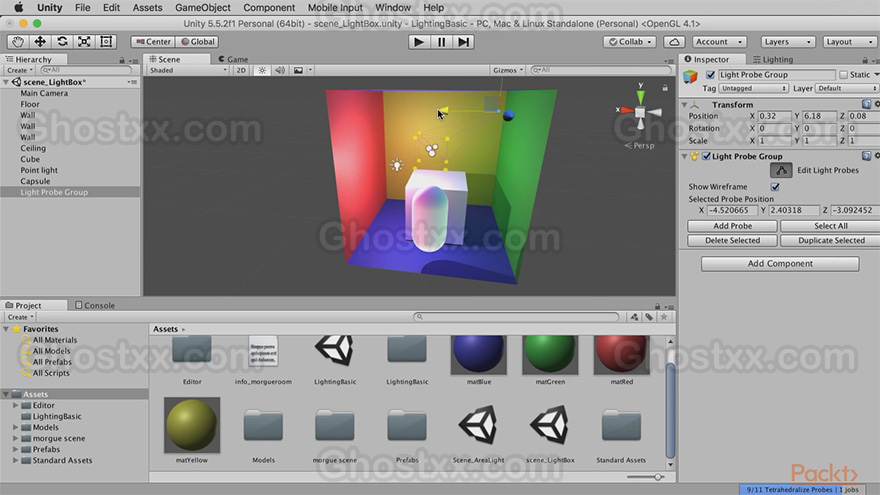Image resolution: width=880 pixels, height=495 pixels.
Task: Expand the Standard Assets folder tree
Action: point(16,460)
